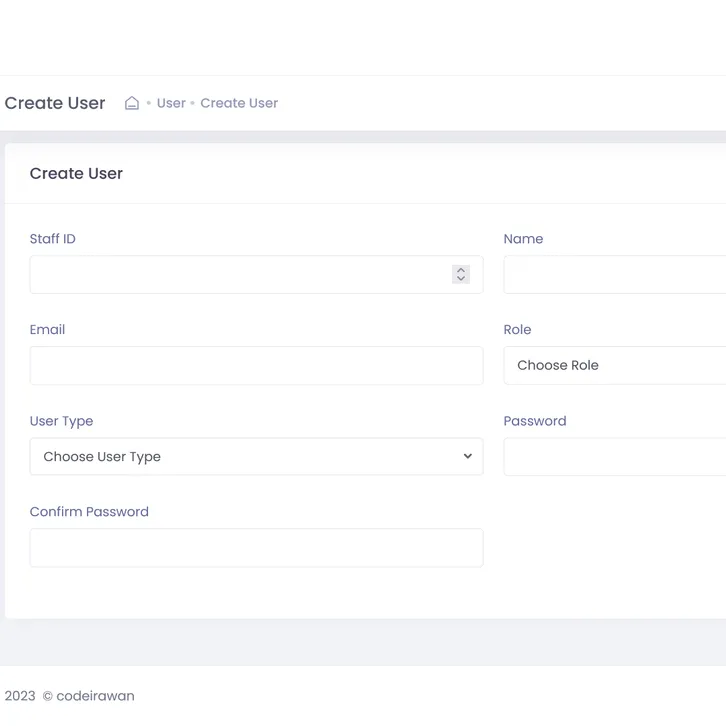The image size is (726, 726).
Task: Click the Name field label
Action: [x=523, y=239]
